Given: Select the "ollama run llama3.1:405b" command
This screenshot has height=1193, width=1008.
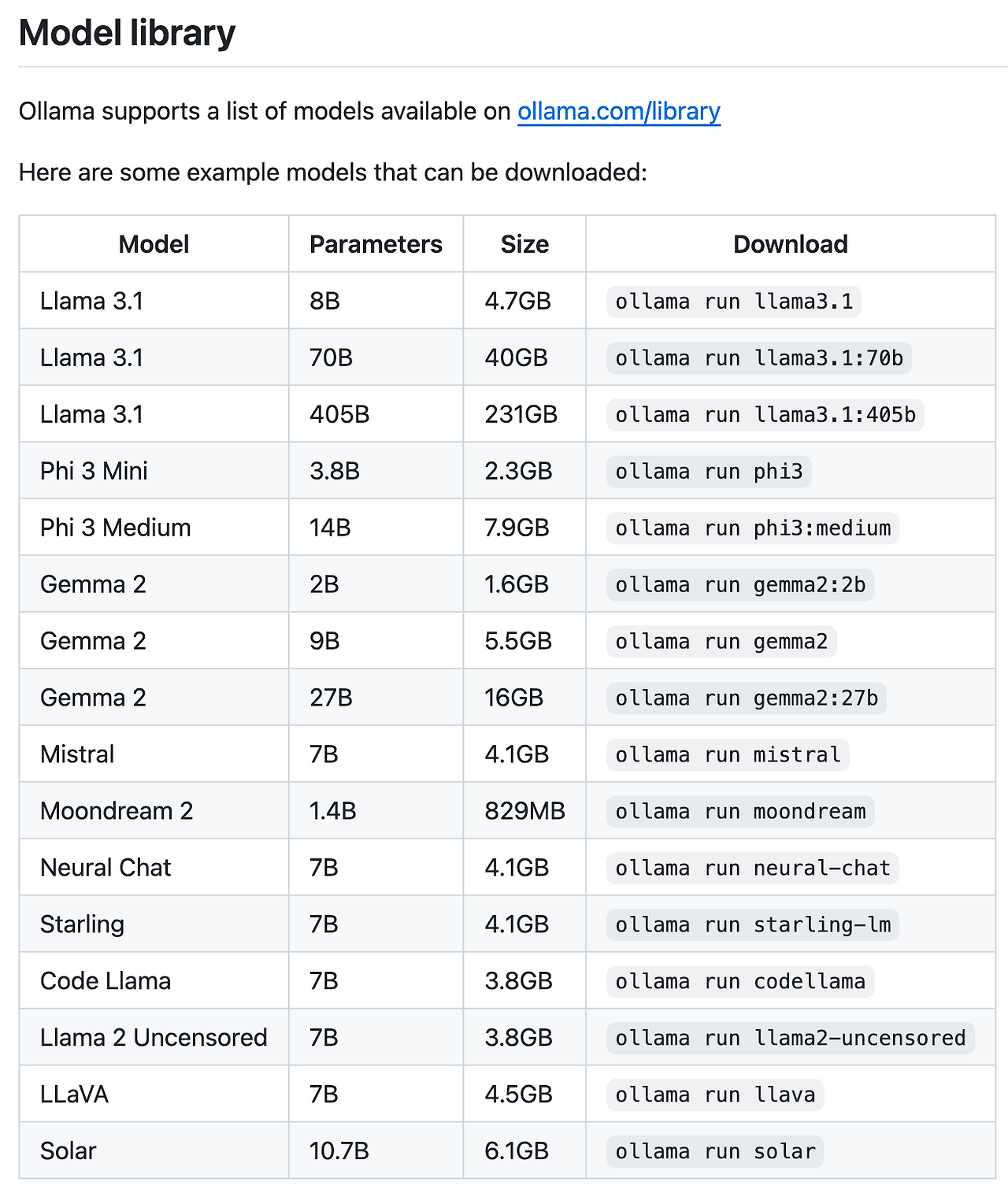Looking at the screenshot, I should [765, 415].
